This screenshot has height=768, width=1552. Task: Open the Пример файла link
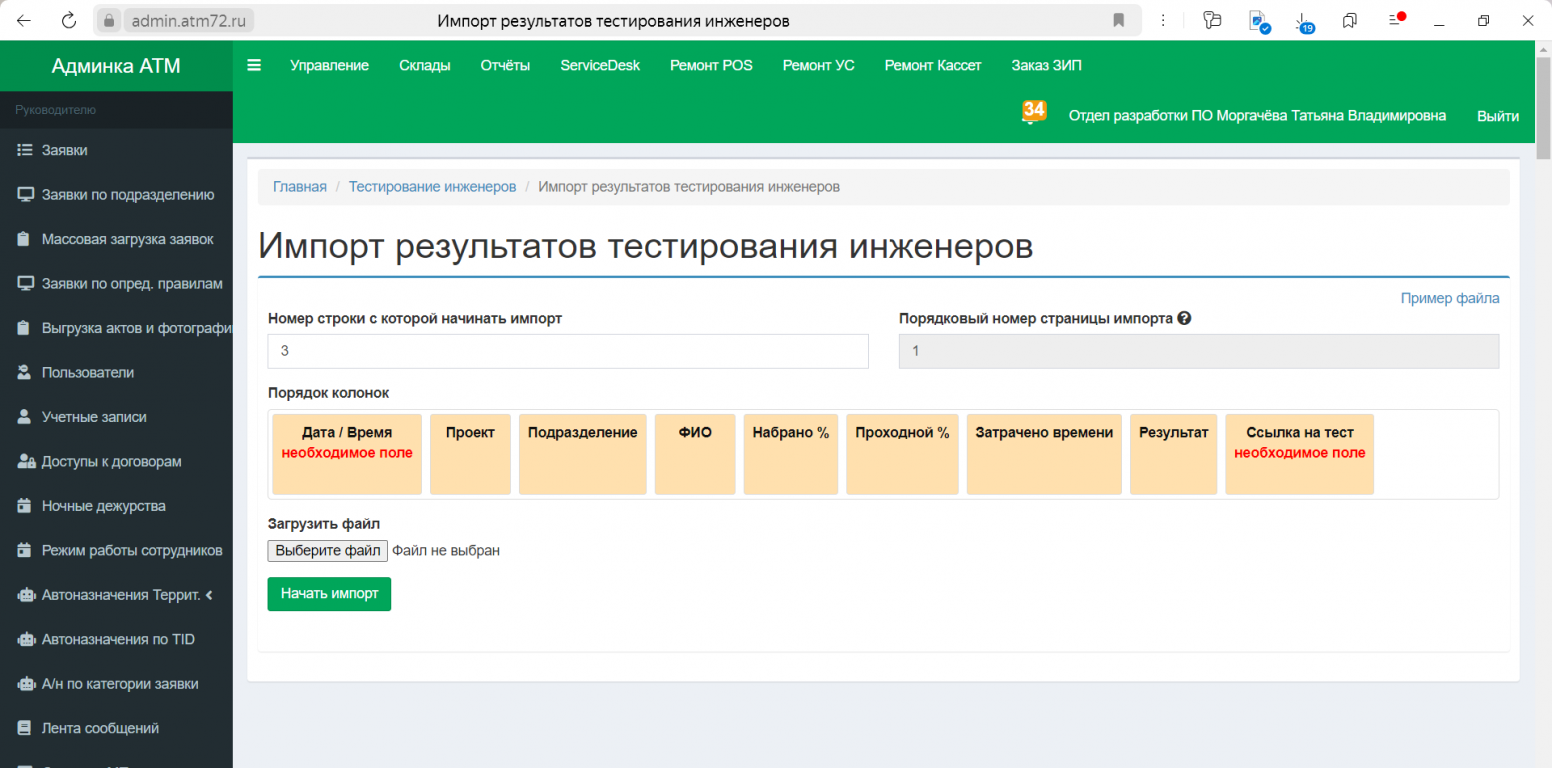(1449, 298)
